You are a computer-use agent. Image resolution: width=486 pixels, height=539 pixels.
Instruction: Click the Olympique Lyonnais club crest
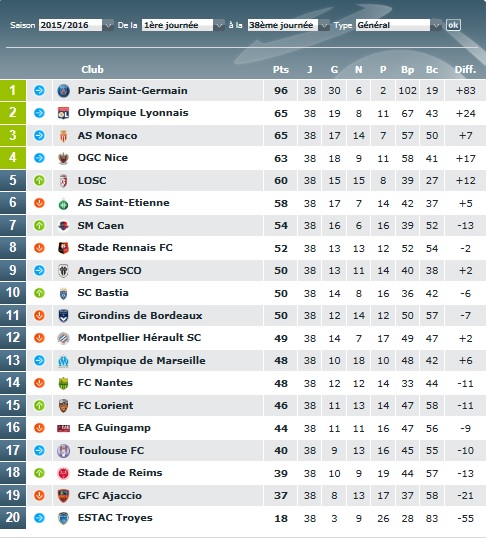click(x=63, y=113)
